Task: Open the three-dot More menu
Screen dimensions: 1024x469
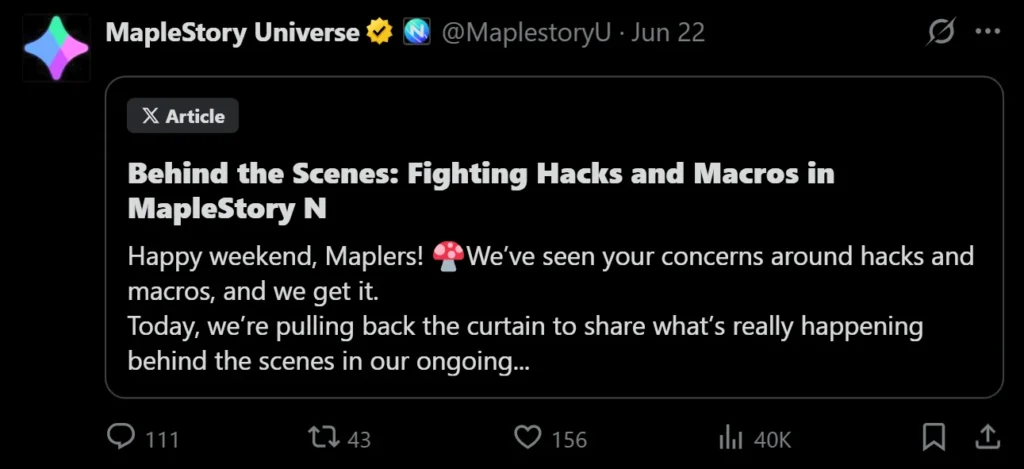Action: tap(987, 32)
